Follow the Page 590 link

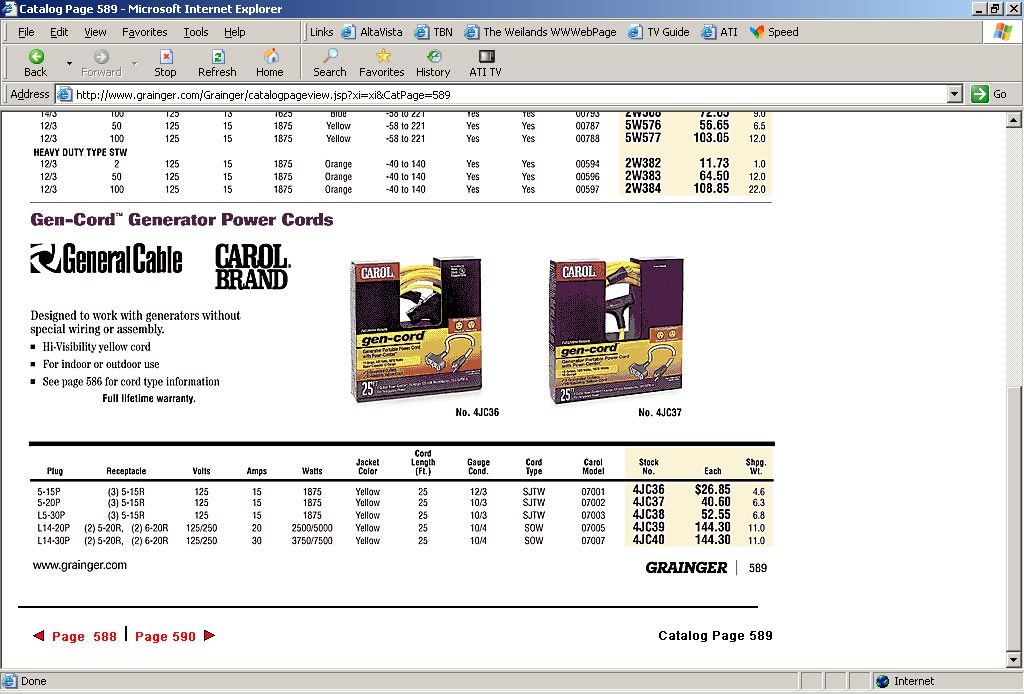[165, 636]
